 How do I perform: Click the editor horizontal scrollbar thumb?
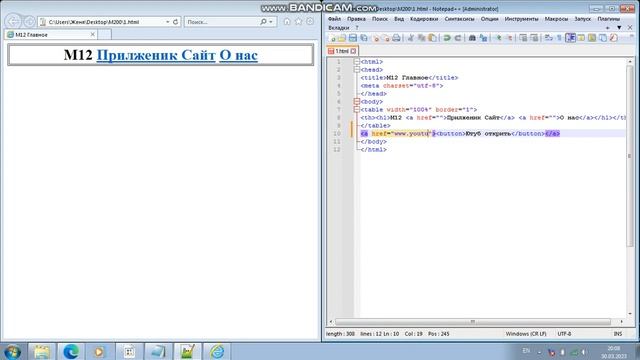coord(472,322)
